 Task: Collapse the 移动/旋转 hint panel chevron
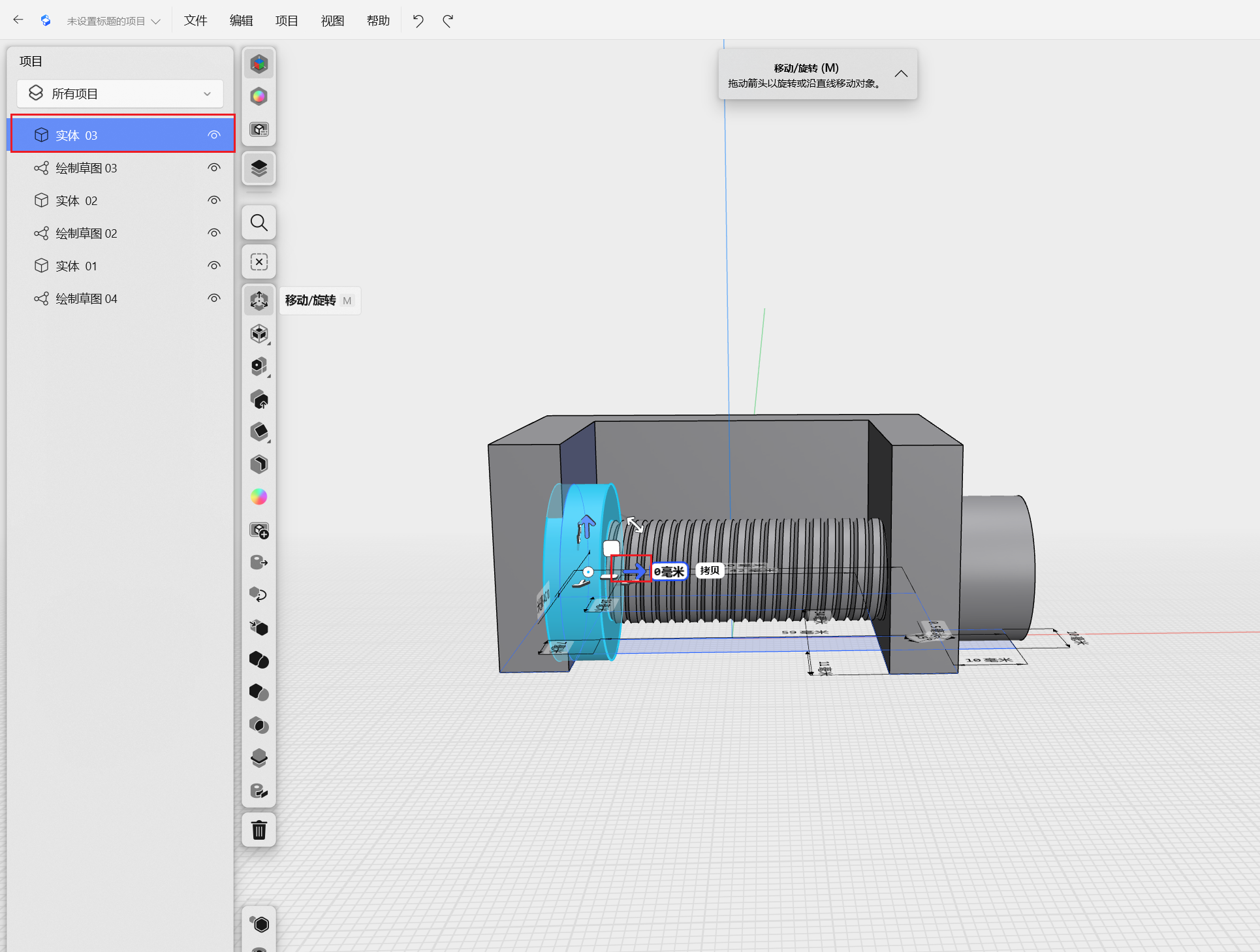pos(901,74)
